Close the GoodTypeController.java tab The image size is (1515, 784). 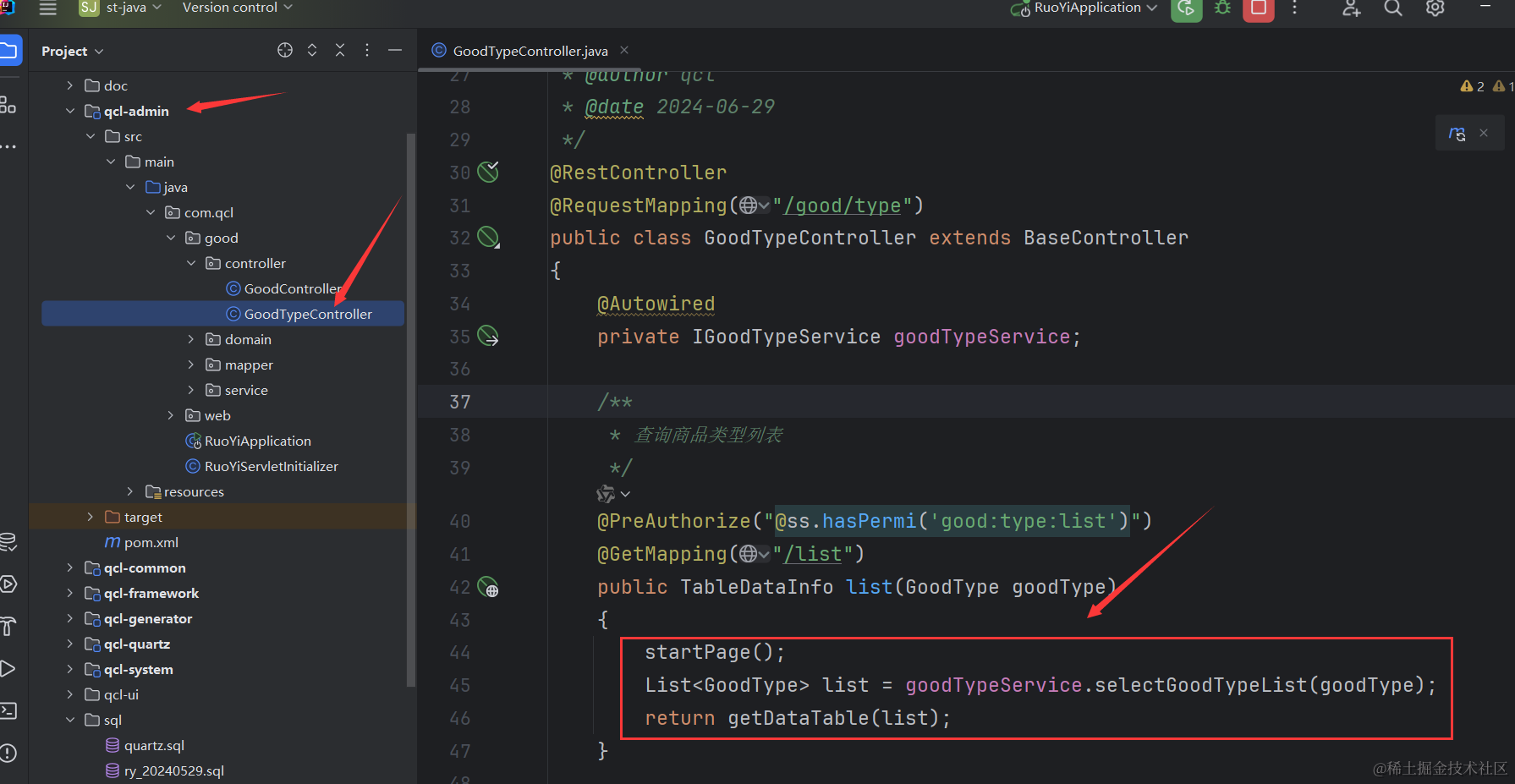coord(624,51)
